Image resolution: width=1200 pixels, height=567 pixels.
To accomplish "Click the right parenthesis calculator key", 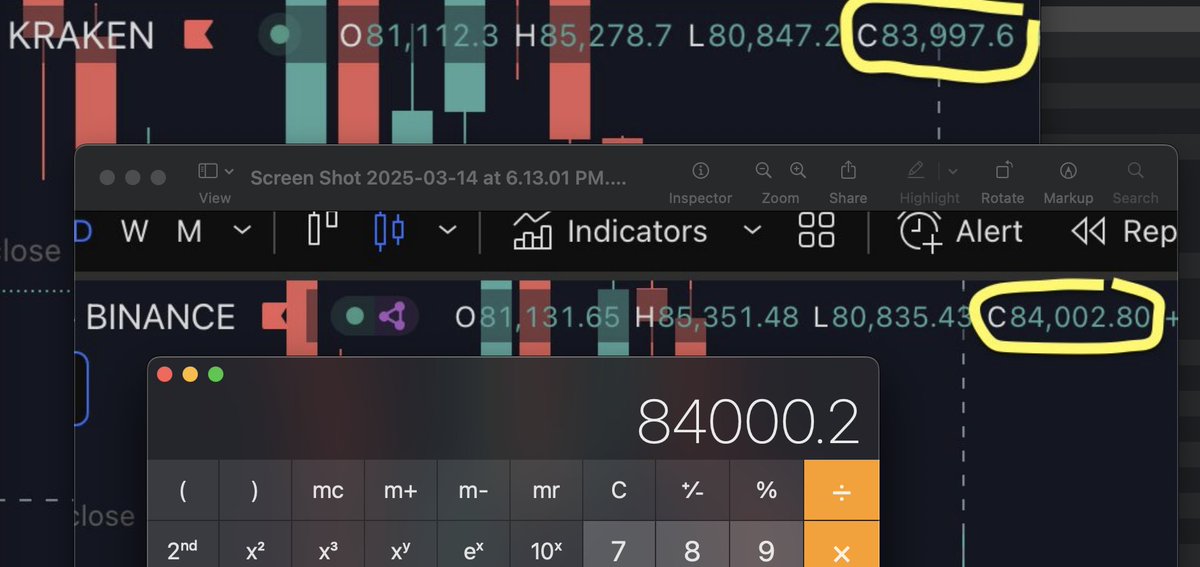I will (x=255, y=491).
